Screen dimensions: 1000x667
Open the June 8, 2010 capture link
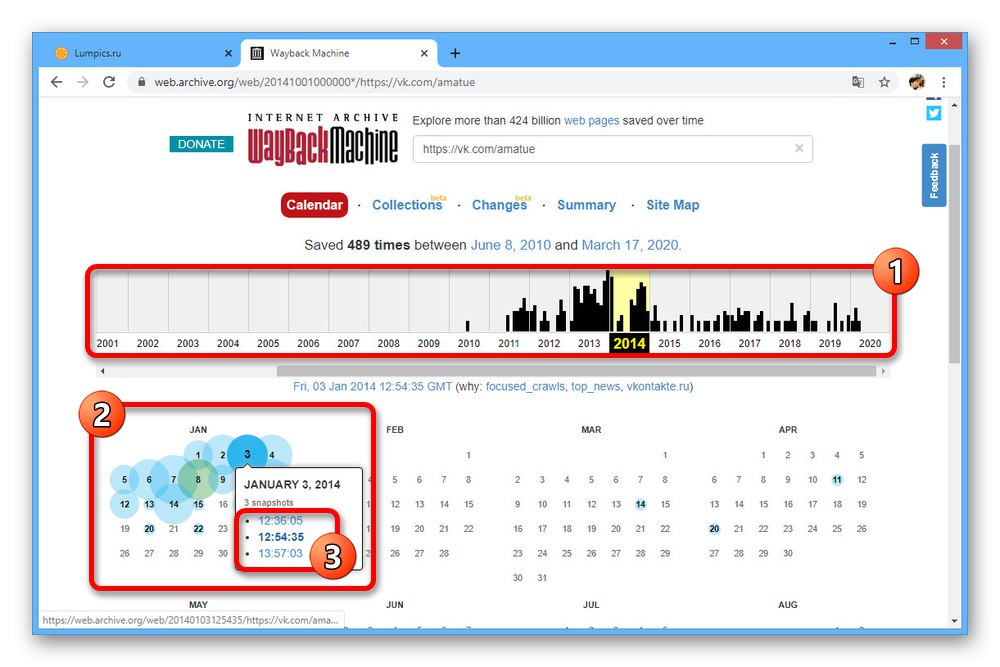511,245
